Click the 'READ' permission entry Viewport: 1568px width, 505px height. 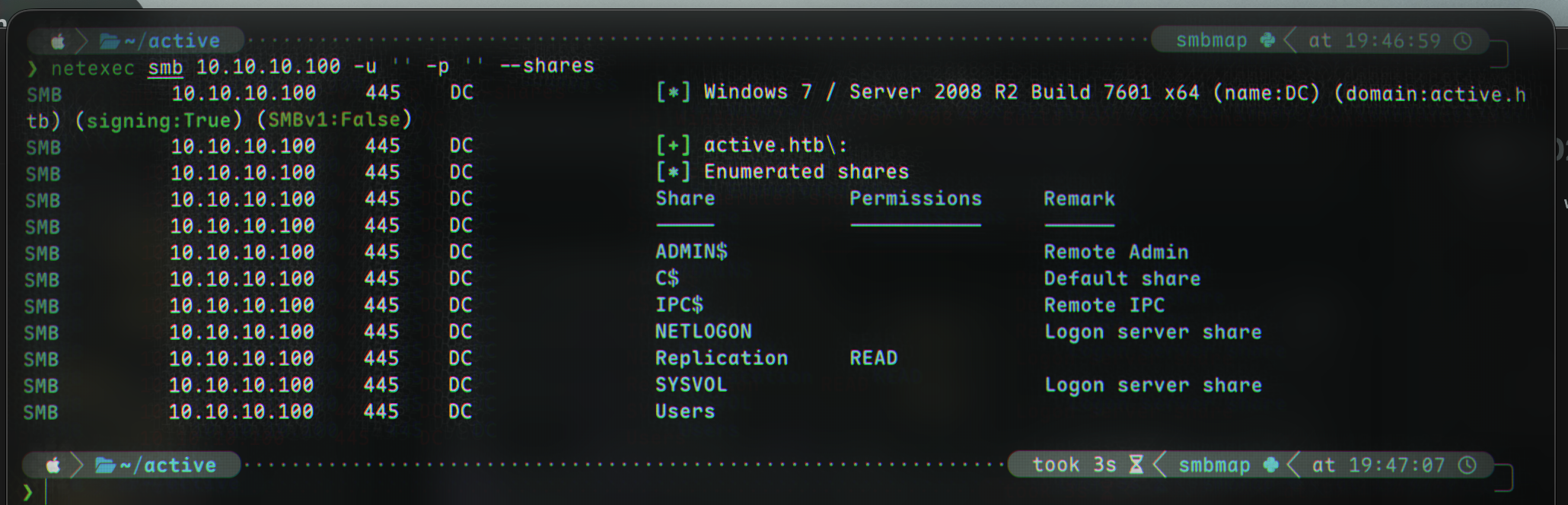point(873,358)
